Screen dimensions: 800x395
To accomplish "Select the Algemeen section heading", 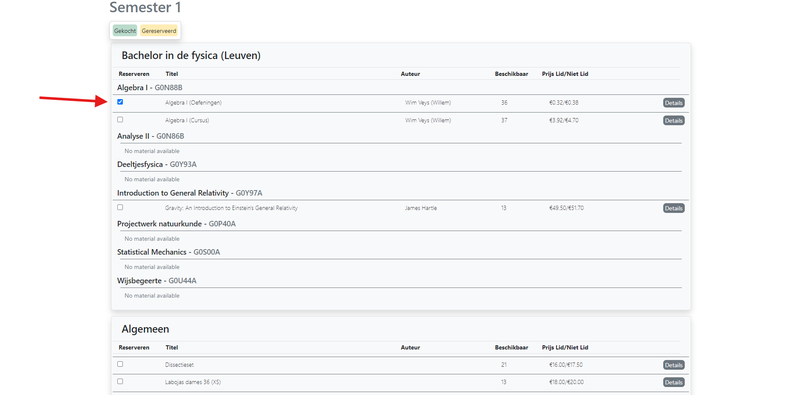I will point(145,329).
